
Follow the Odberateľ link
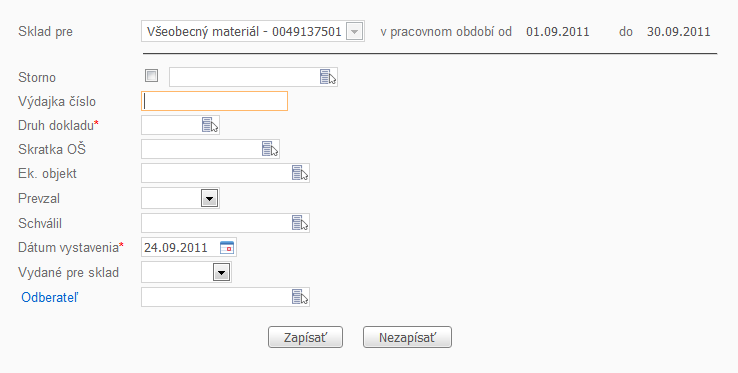pyautogui.click(x=49, y=298)
